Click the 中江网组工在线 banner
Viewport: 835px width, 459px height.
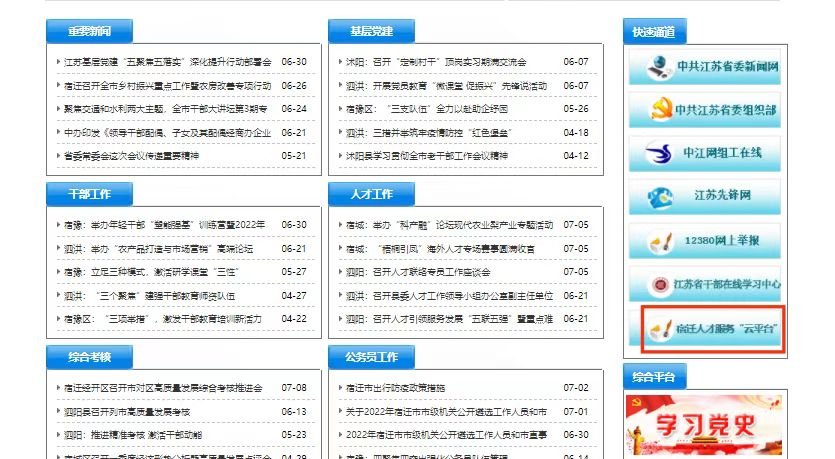(x=706, y=153)
